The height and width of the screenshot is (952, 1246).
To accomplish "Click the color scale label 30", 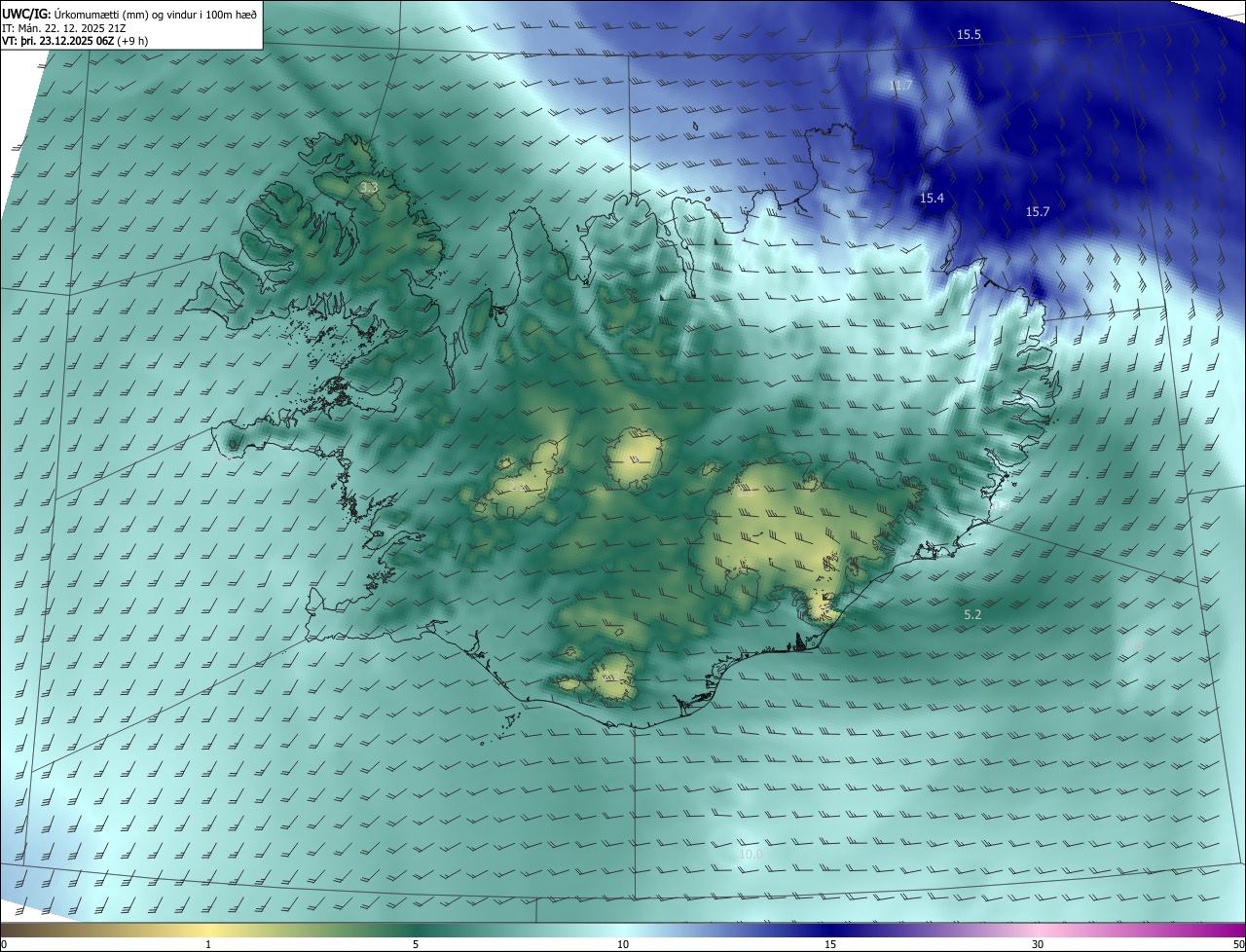I will [1038, 944].
